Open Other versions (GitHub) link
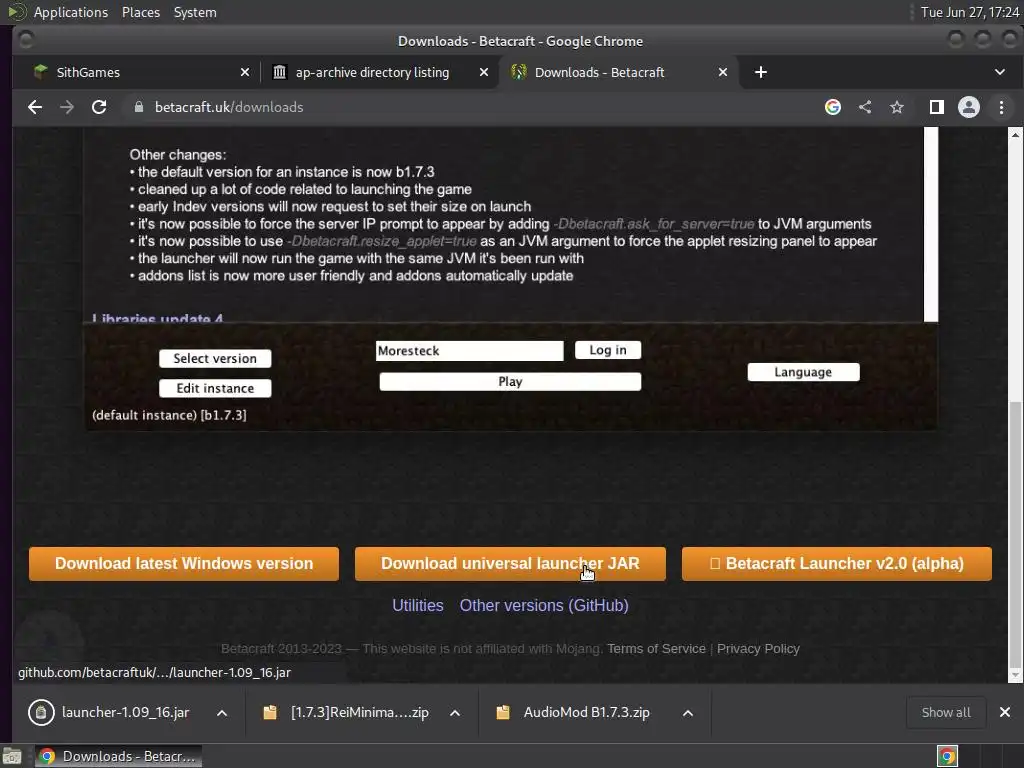The width and height of the screenshot is (1024, 768). (544, 605)
